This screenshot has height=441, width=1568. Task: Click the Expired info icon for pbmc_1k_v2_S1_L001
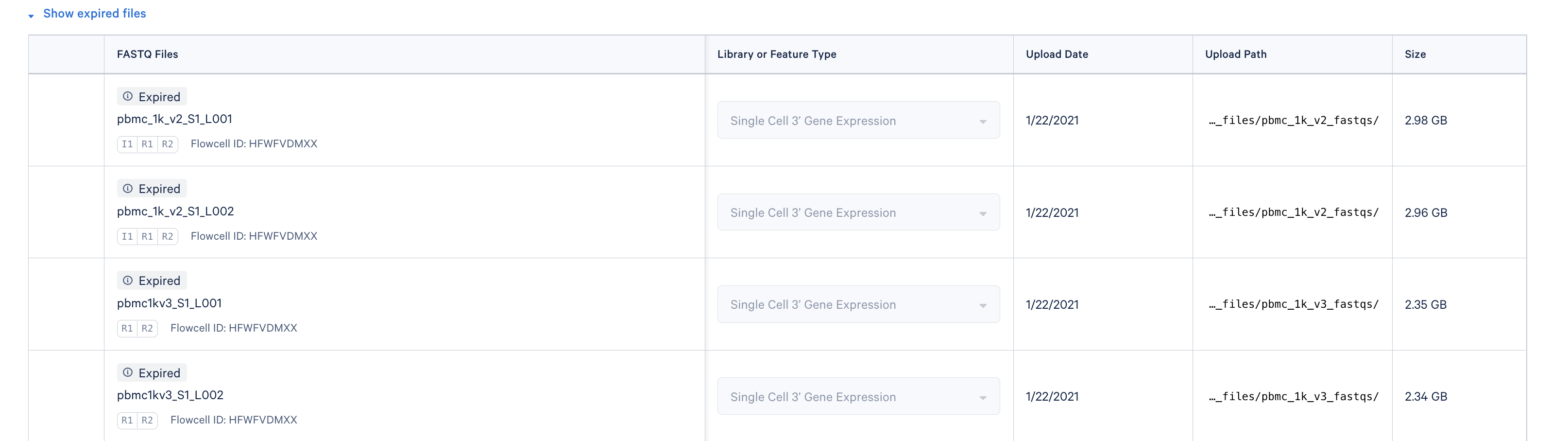(x=128, y=96)
